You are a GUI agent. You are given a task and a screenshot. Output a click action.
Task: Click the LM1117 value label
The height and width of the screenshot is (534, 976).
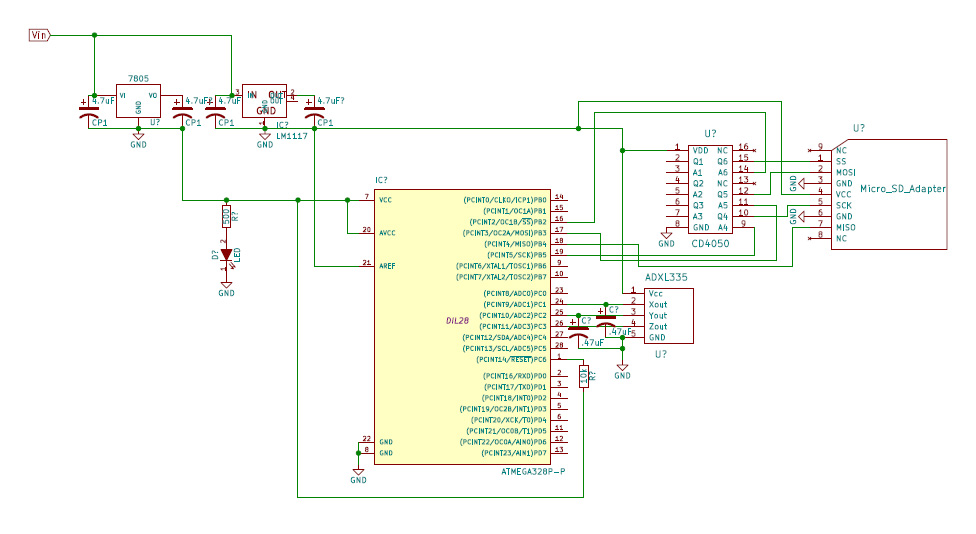(292, 136)
